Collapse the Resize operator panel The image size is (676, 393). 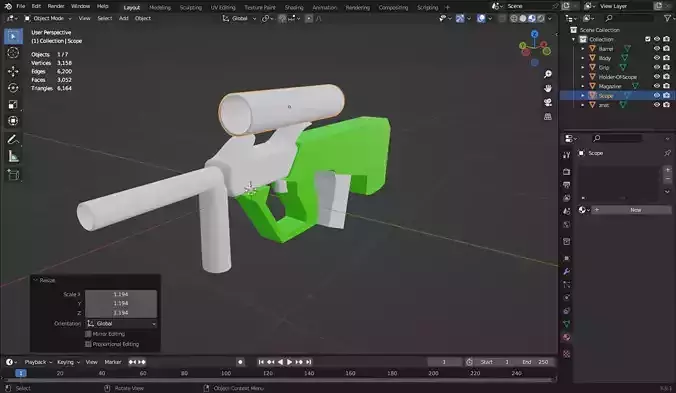[35, 281]
